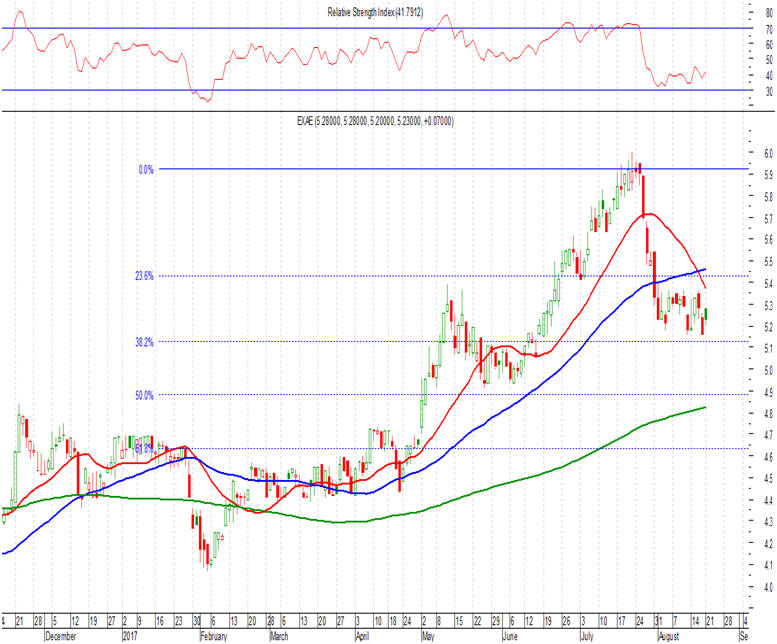Viewport: 777px width, 644px height.
Task: Select the RSI 70 overbought line
Action: [x=375, y=28]
